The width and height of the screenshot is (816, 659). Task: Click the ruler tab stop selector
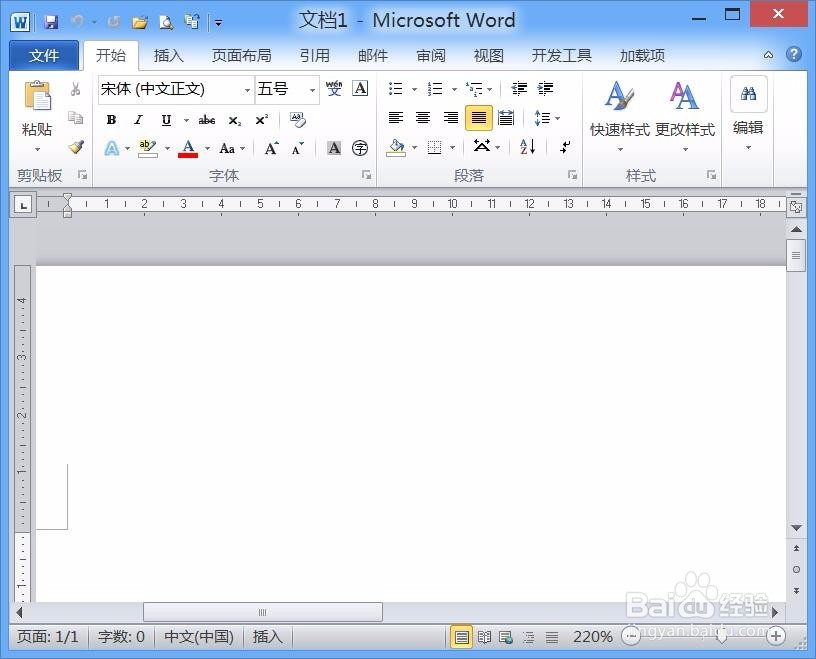[23, 206]
